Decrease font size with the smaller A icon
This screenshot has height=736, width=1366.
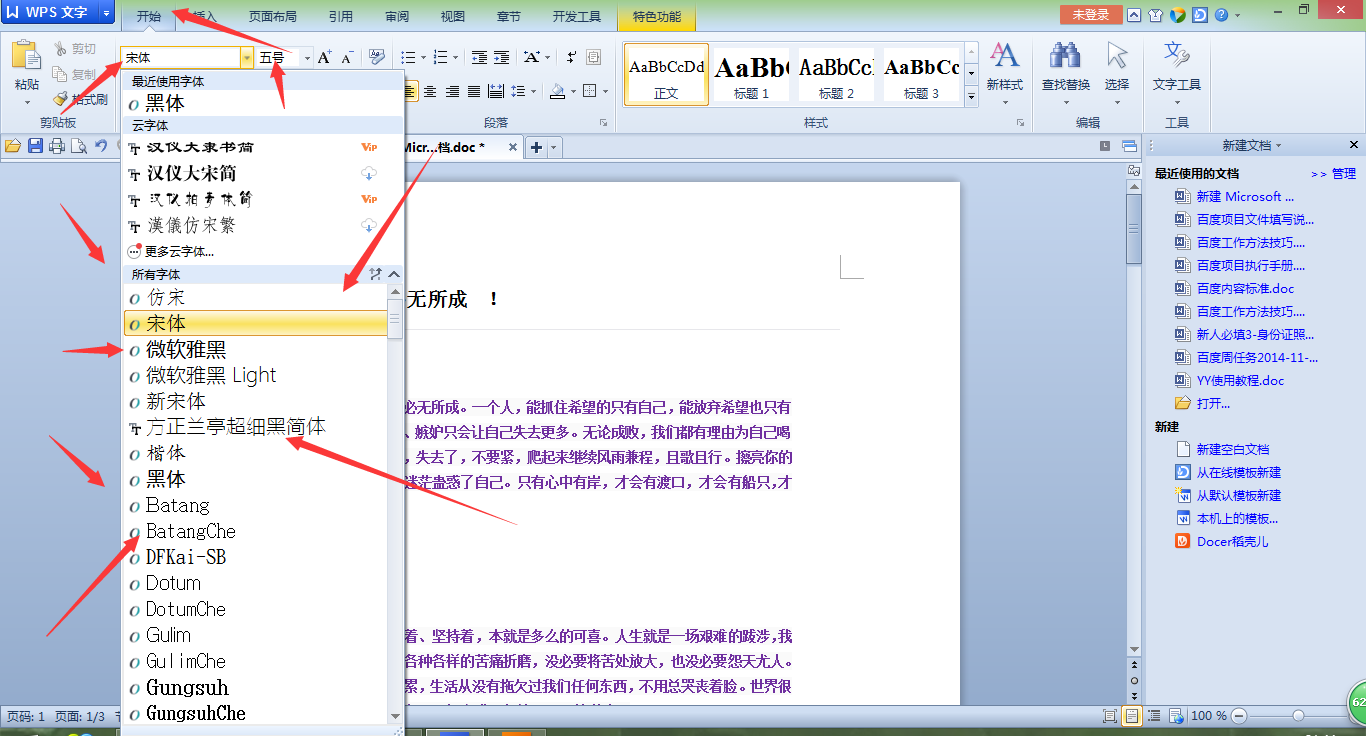point(347,58)
